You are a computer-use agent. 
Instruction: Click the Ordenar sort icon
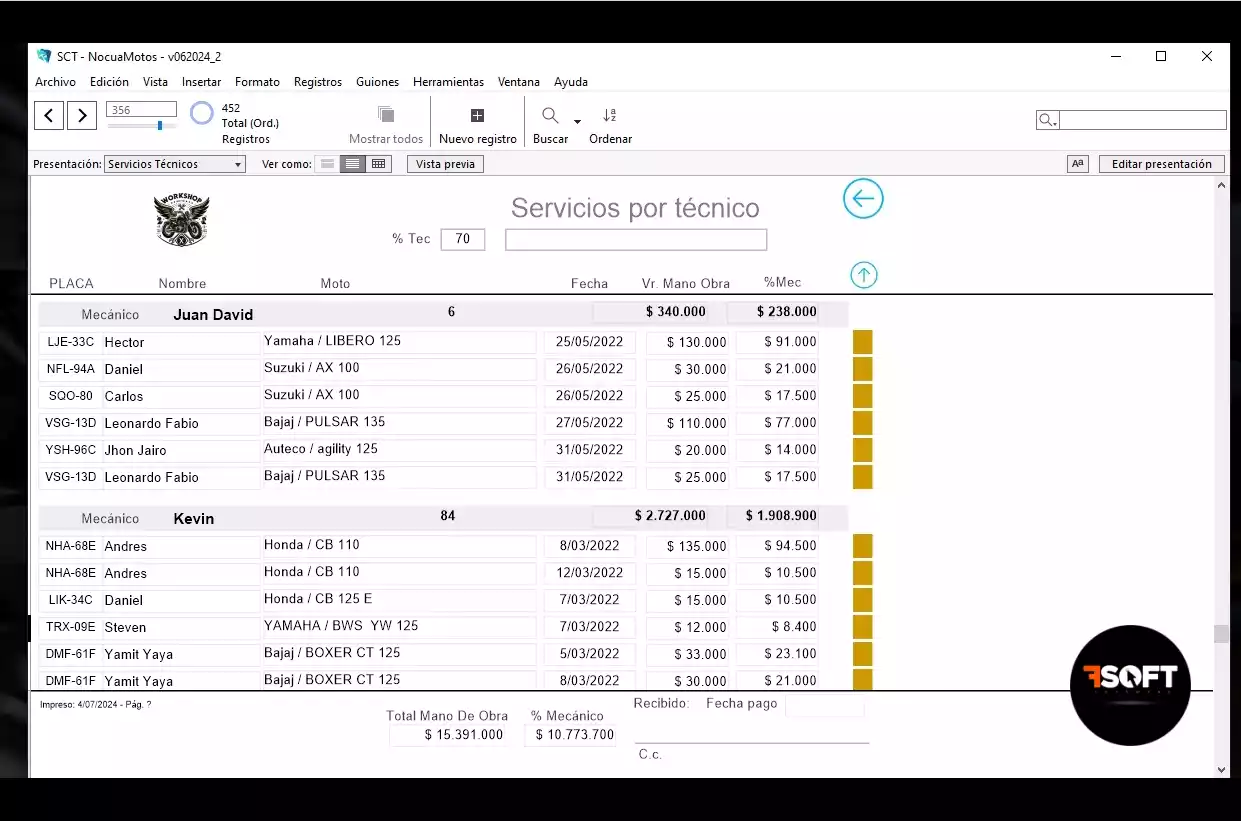[610, 116]
